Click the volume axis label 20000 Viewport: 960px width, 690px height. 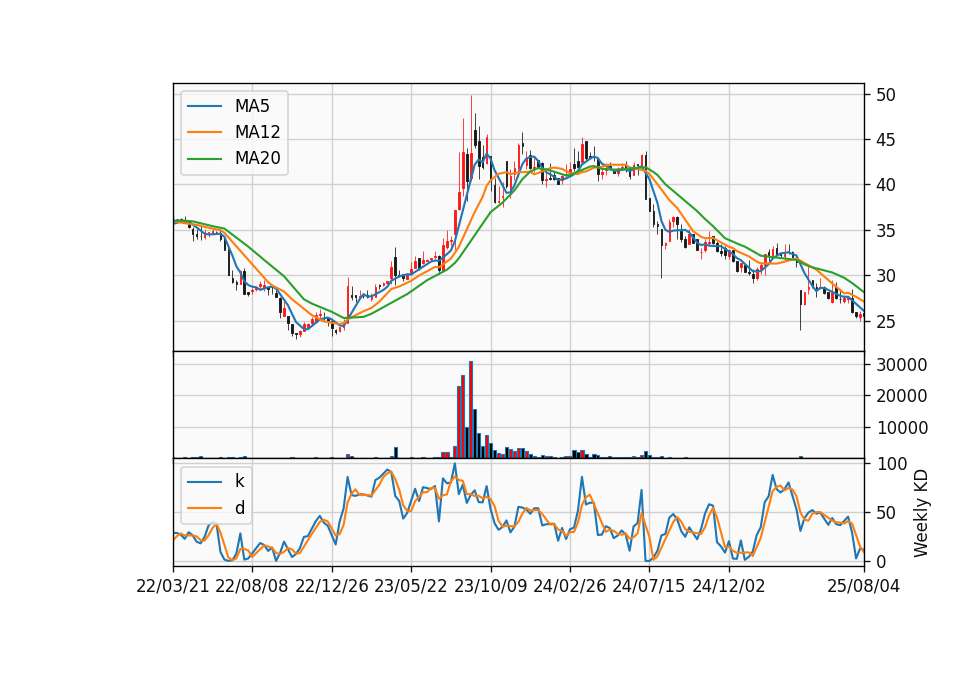pyautogui.click(x=901, y=396)
